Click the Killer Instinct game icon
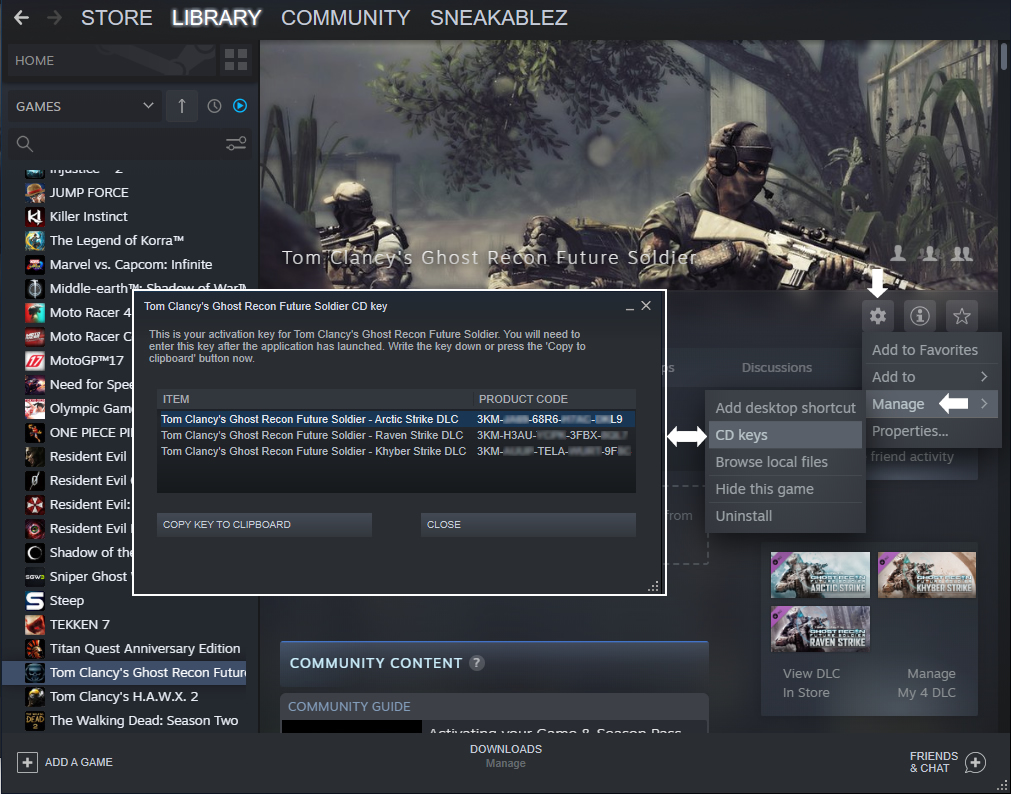This screenshot has height=794, width=1011. coord(35,216)
